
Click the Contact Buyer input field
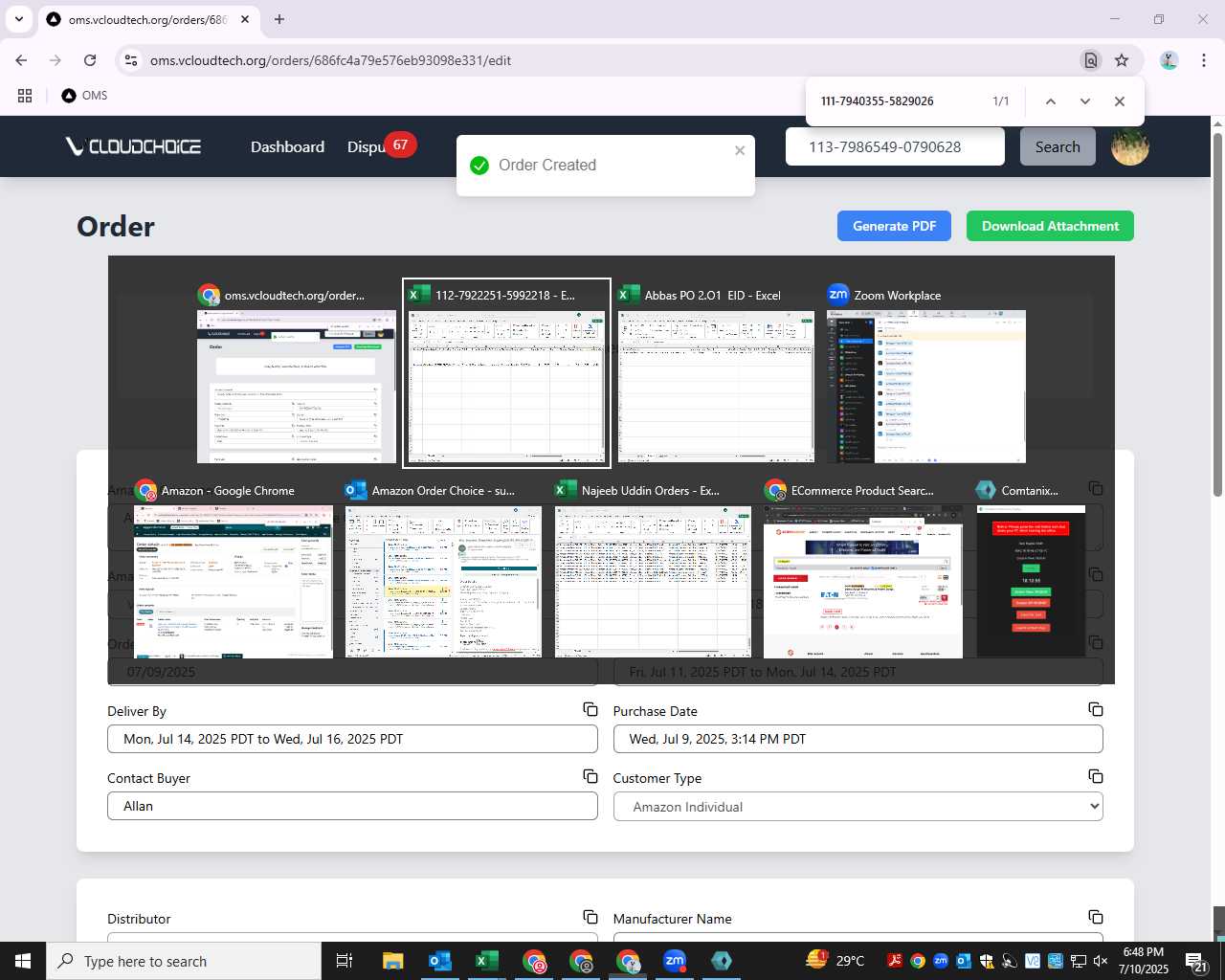(352, 806)
